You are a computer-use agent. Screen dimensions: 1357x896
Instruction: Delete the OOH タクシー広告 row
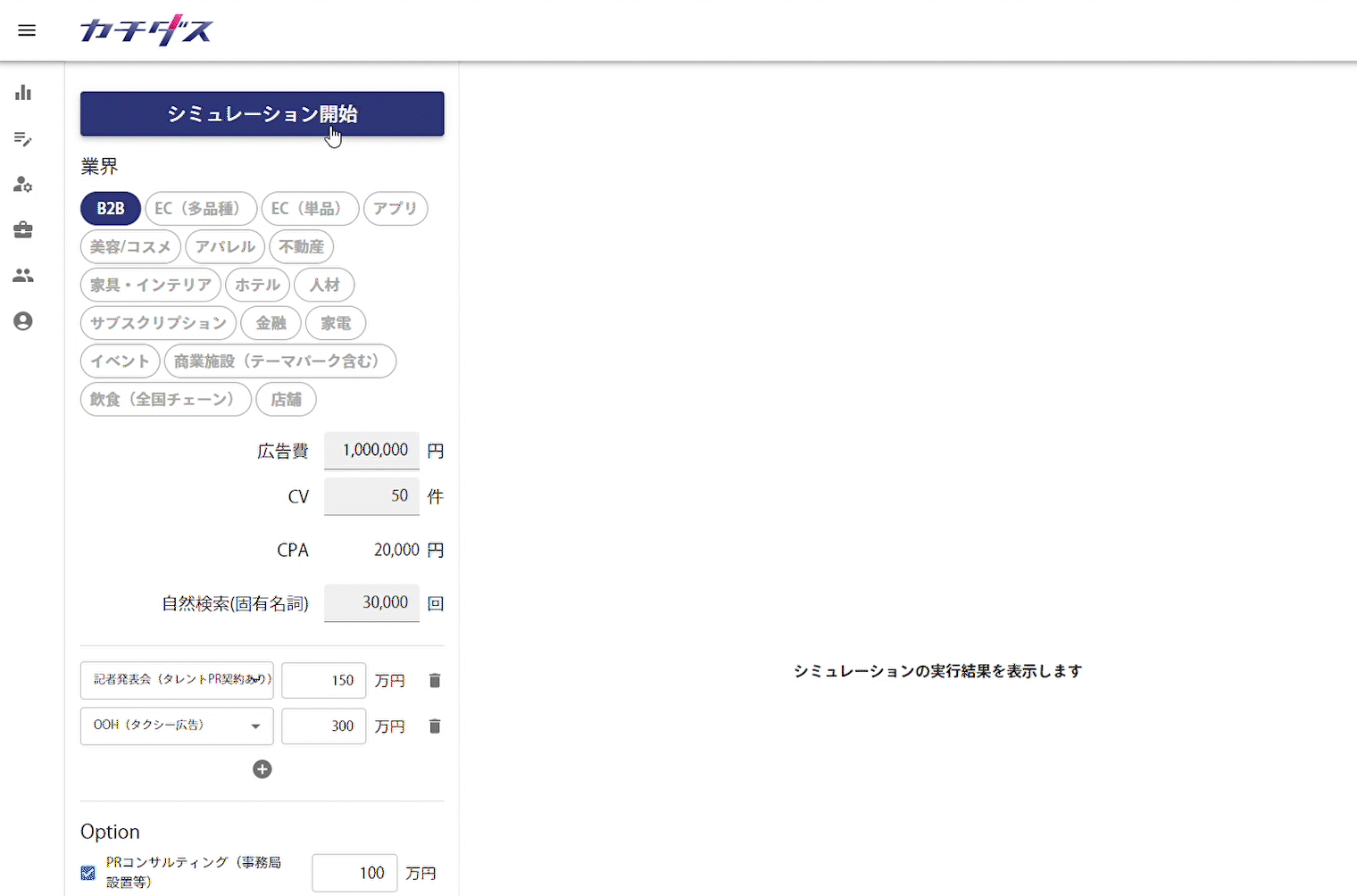click(x=435, y=726)
